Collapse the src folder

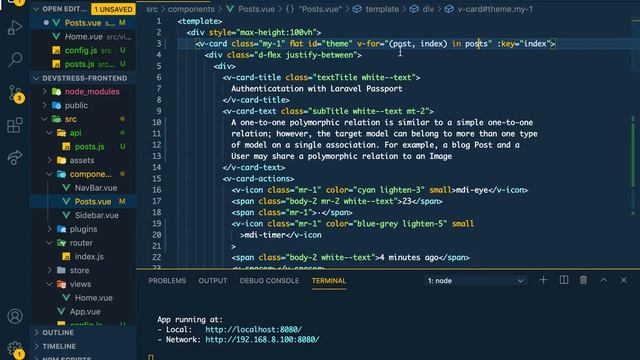[x=83, y=119]
